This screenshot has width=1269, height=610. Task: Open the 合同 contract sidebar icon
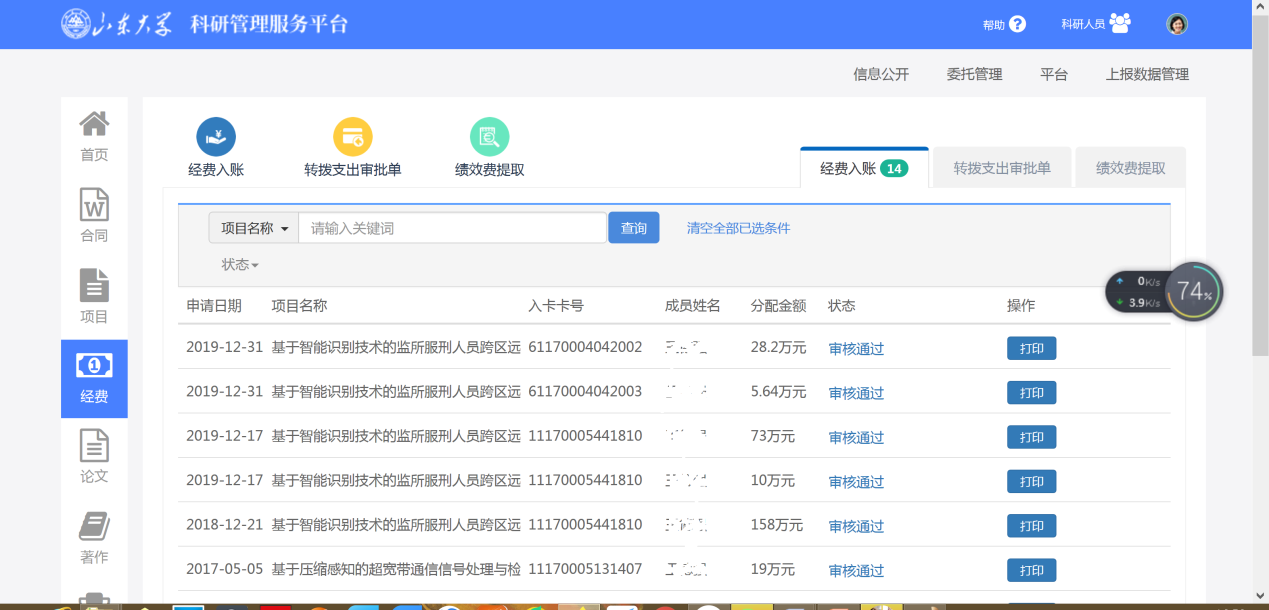point(94,205)
